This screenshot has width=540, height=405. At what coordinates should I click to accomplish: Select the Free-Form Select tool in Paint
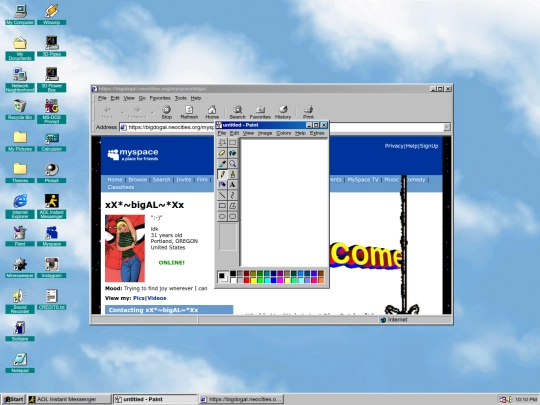(x=222, y=143)
